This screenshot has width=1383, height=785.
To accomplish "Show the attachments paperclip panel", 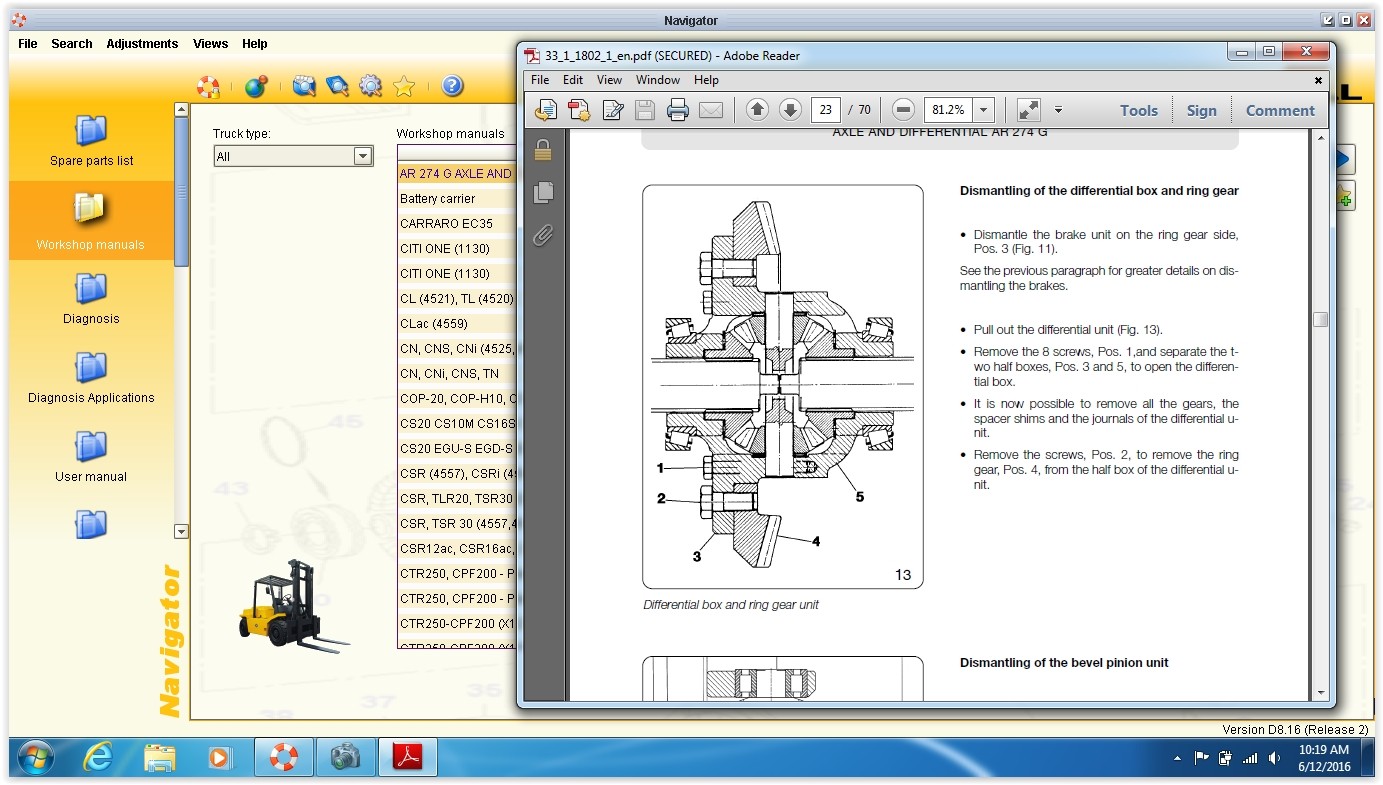I will [x=544, y=235].
